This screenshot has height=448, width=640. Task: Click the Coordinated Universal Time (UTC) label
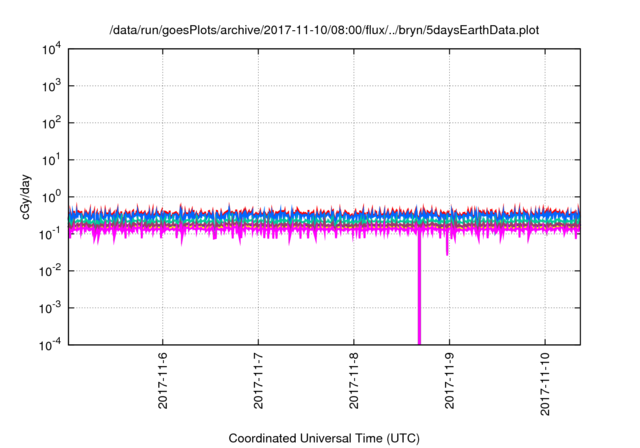pos(324,438)
